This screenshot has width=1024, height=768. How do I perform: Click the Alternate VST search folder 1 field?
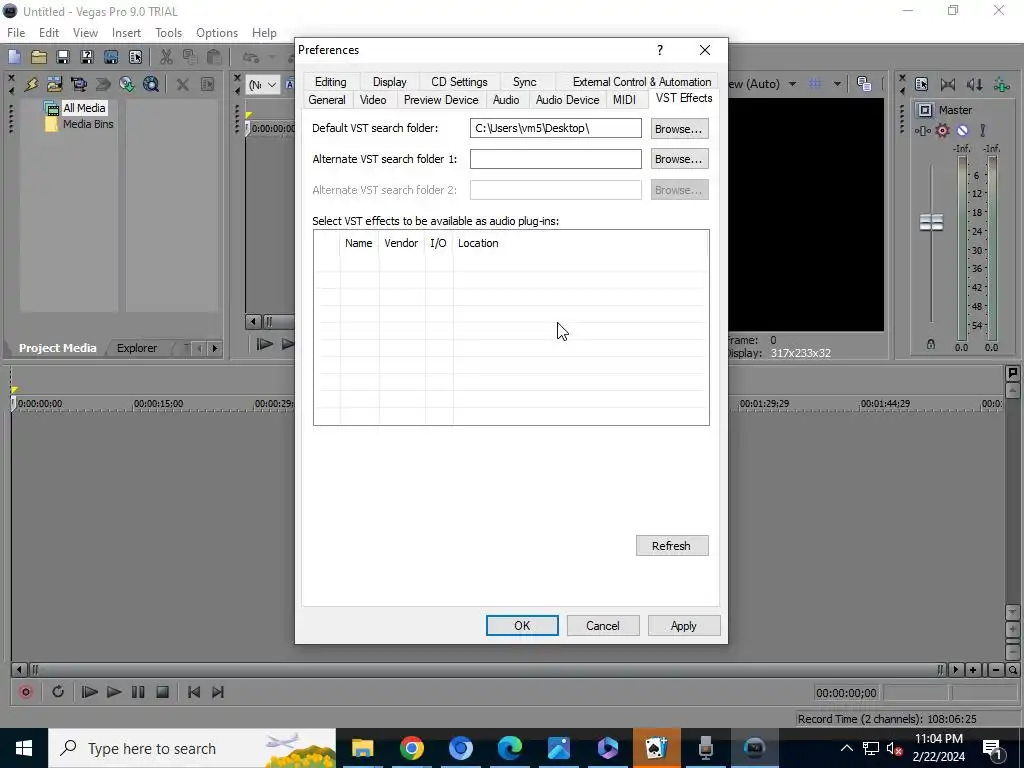coord(556,159)
